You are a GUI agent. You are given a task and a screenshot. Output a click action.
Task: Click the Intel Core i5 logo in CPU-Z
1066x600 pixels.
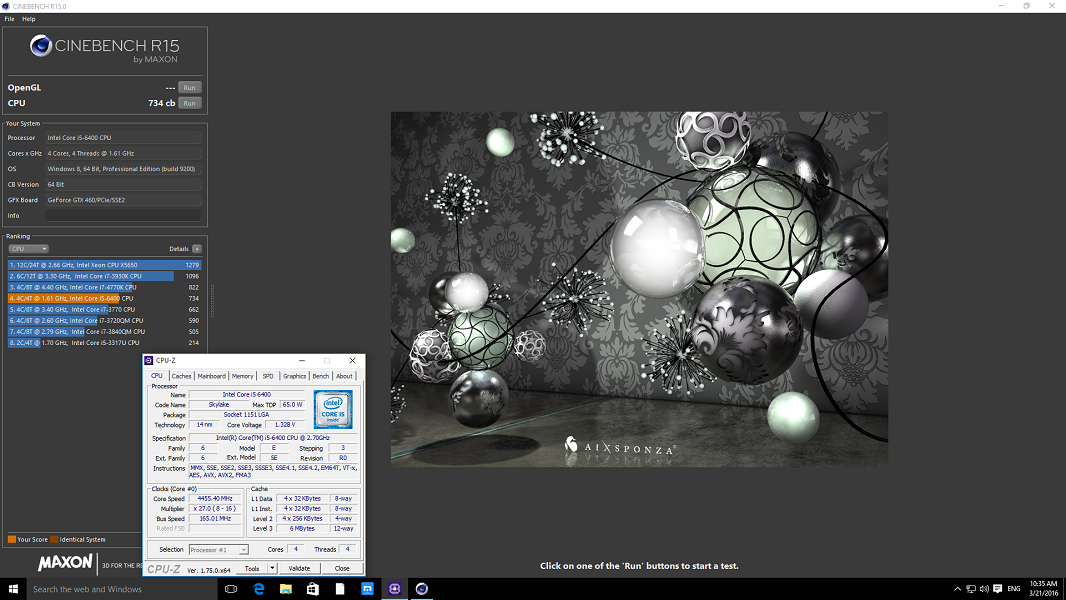point(333,409)
